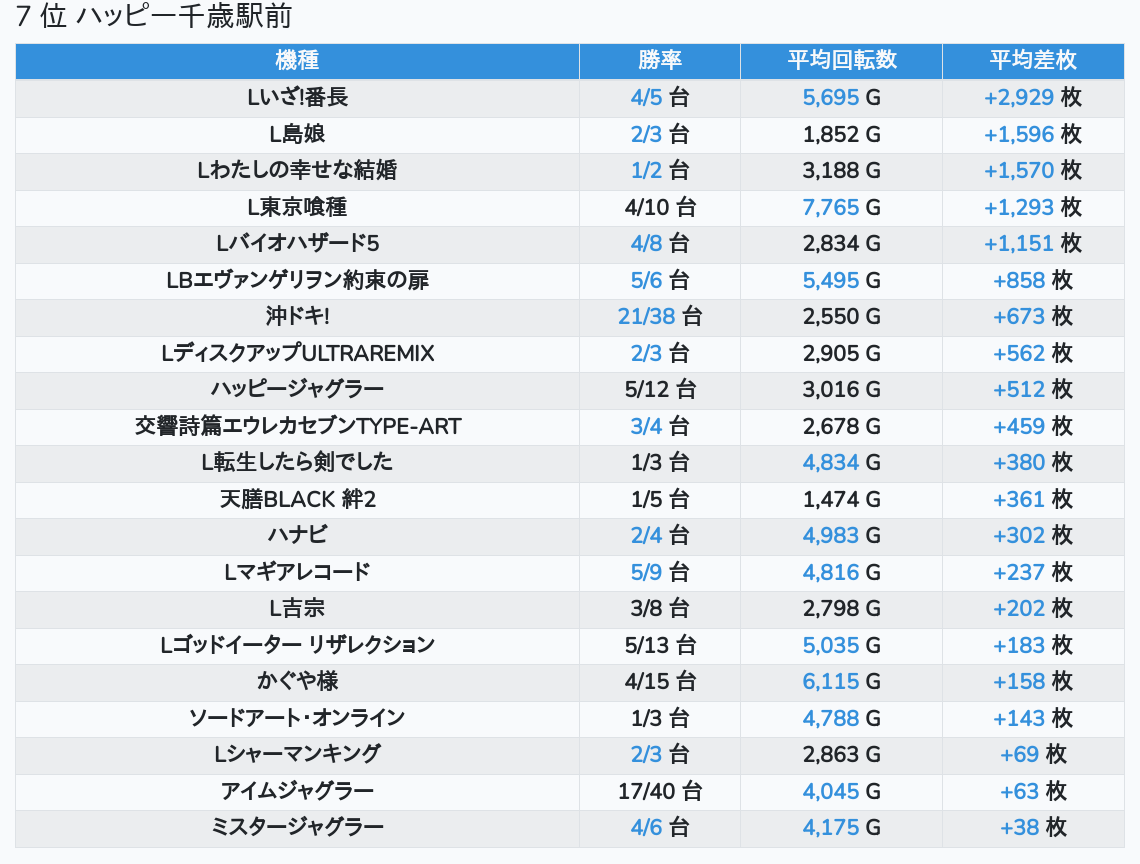Screen dimensions: 1140x864
Task: Click average spins 3,016 G
Action: pos(841,390)
